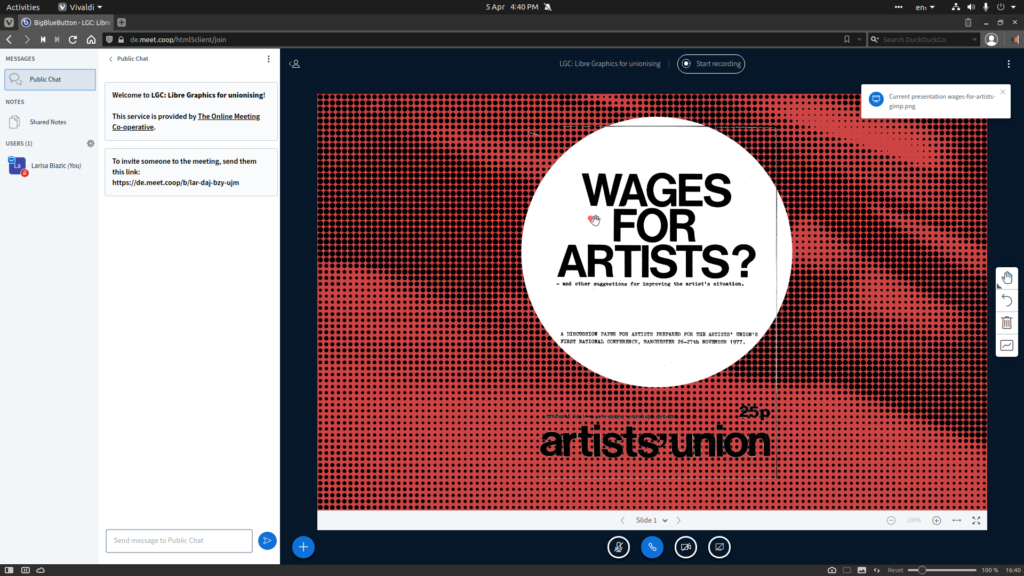Toggle webcam sharing
The width and height of the screenshot is (1024, 576).
(686, 547)
